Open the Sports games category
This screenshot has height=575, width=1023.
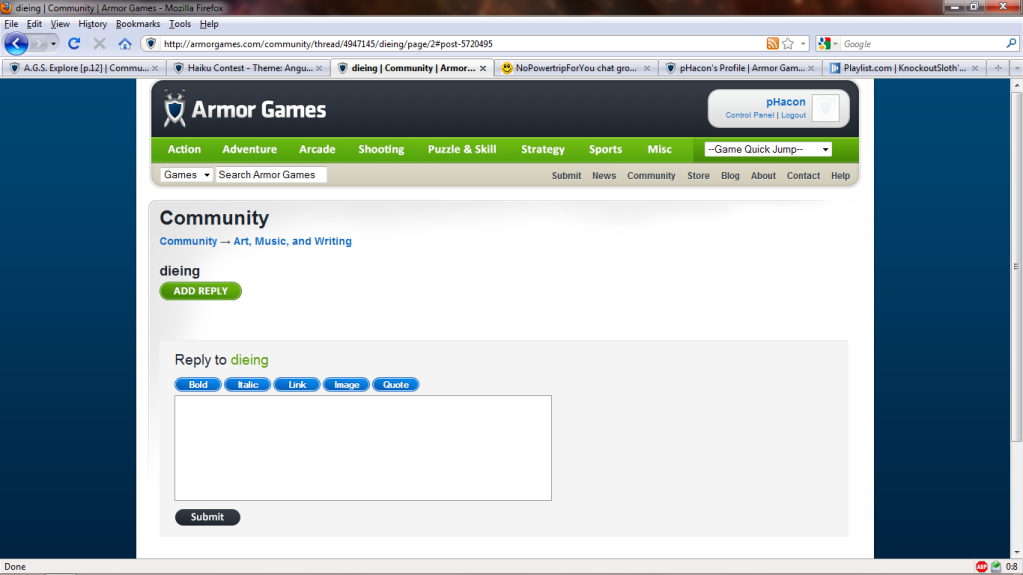click(x=605, y=149)
